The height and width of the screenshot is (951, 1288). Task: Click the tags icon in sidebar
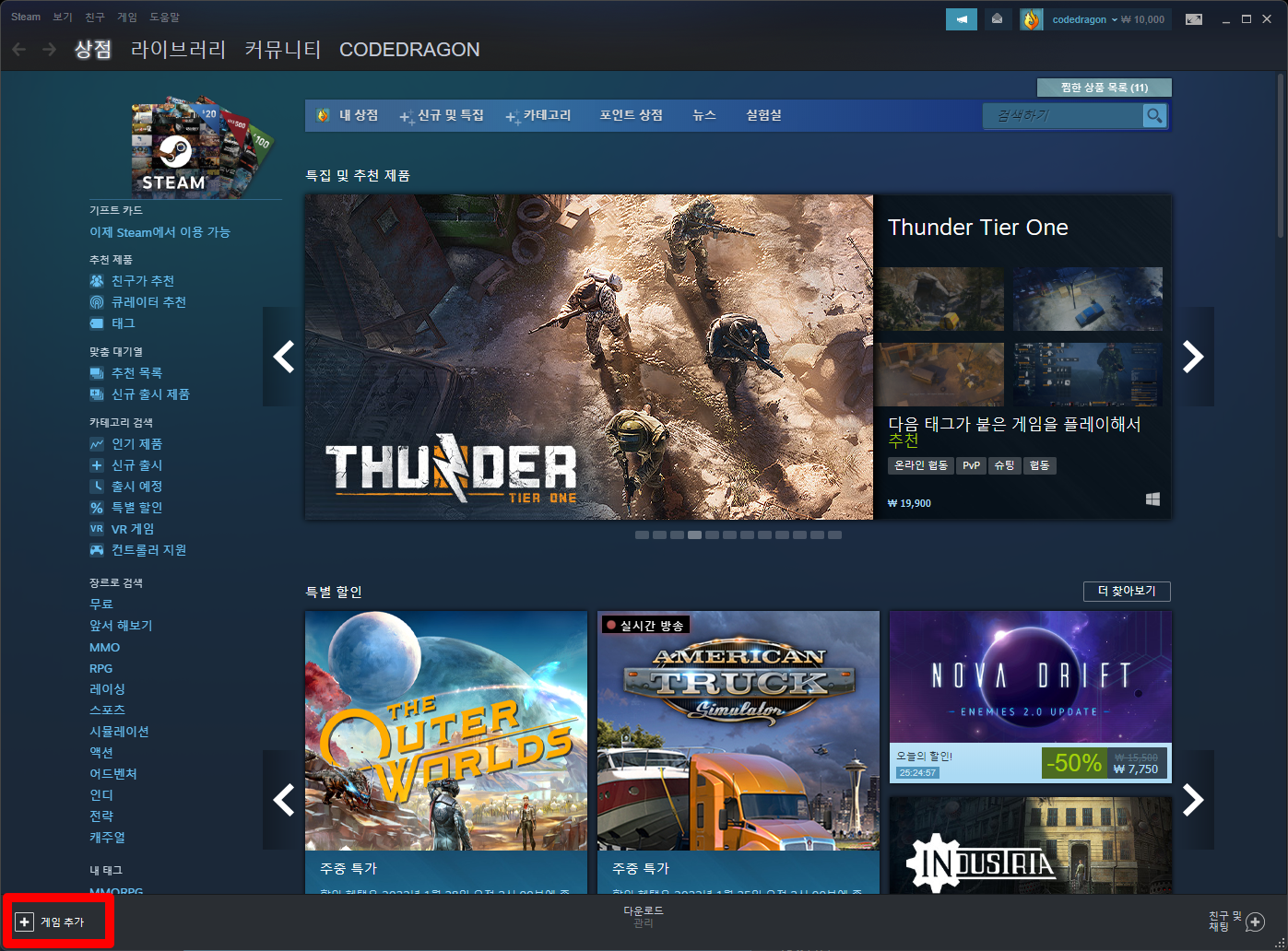click(97, 323)
